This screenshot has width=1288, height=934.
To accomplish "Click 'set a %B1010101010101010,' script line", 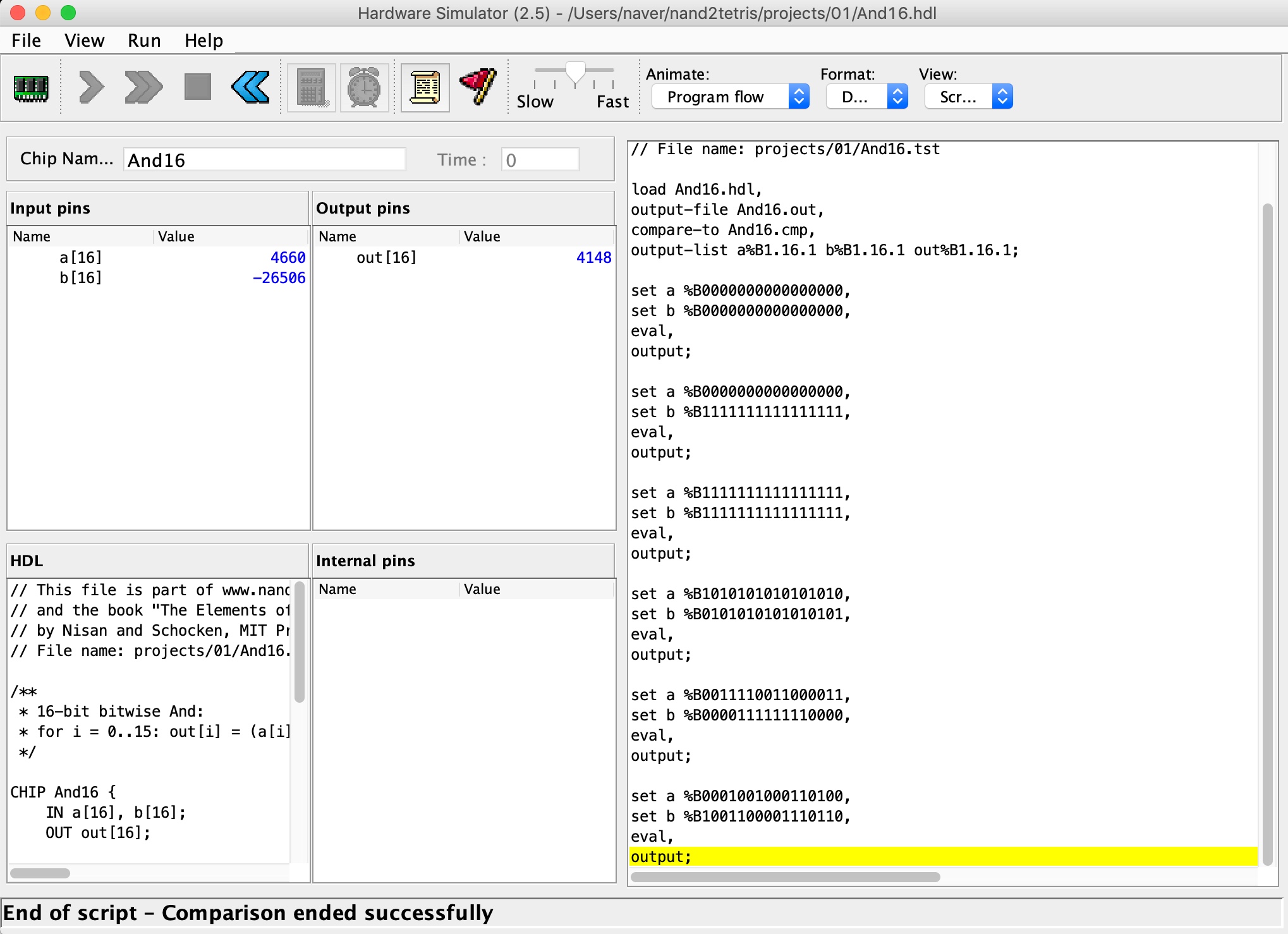I will [741, 594].
